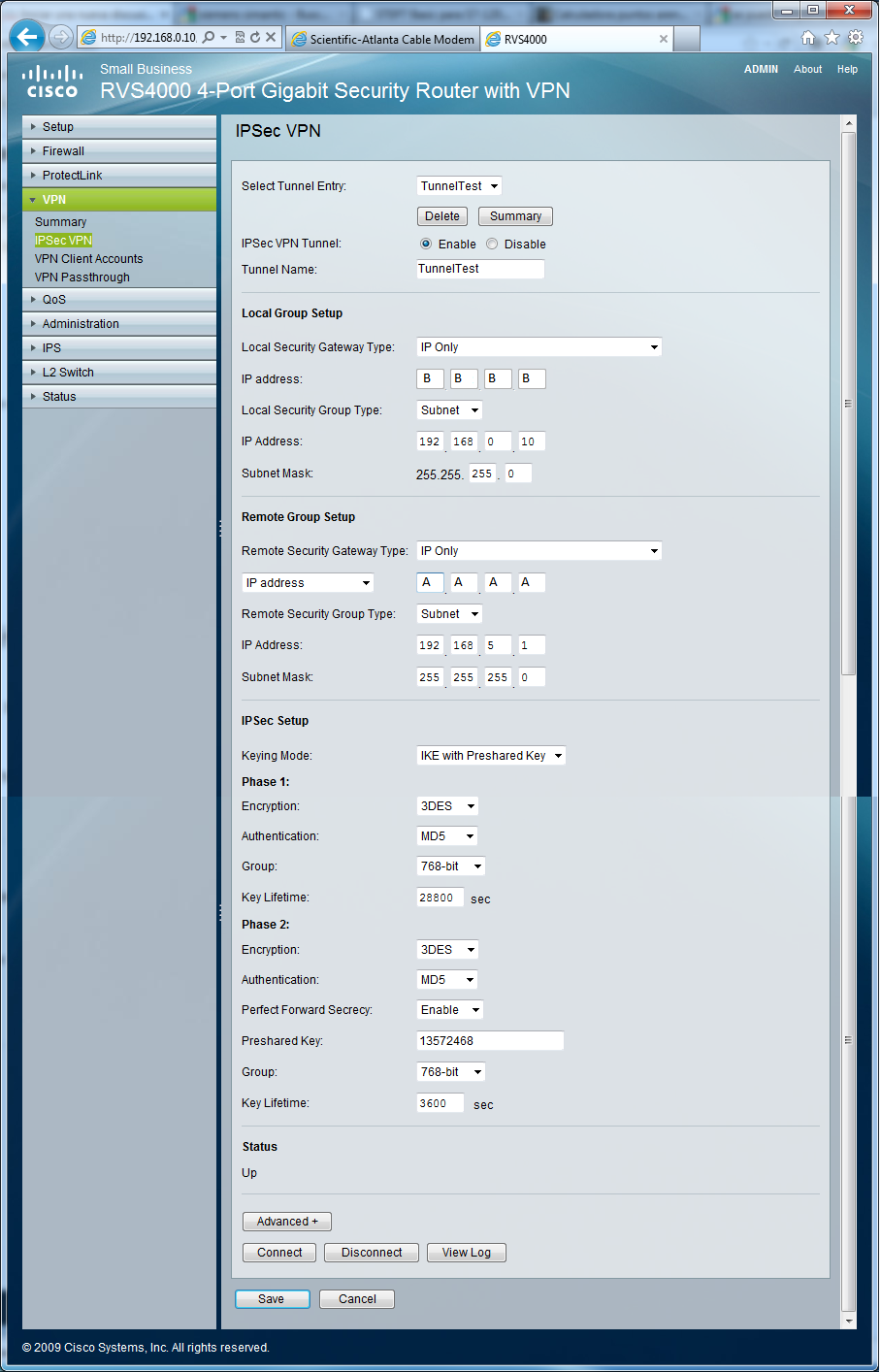The height and width of the screenshot is (1372, 881).
Task: Click the page scrollbar down arrow
Action: pos(848,1321)
